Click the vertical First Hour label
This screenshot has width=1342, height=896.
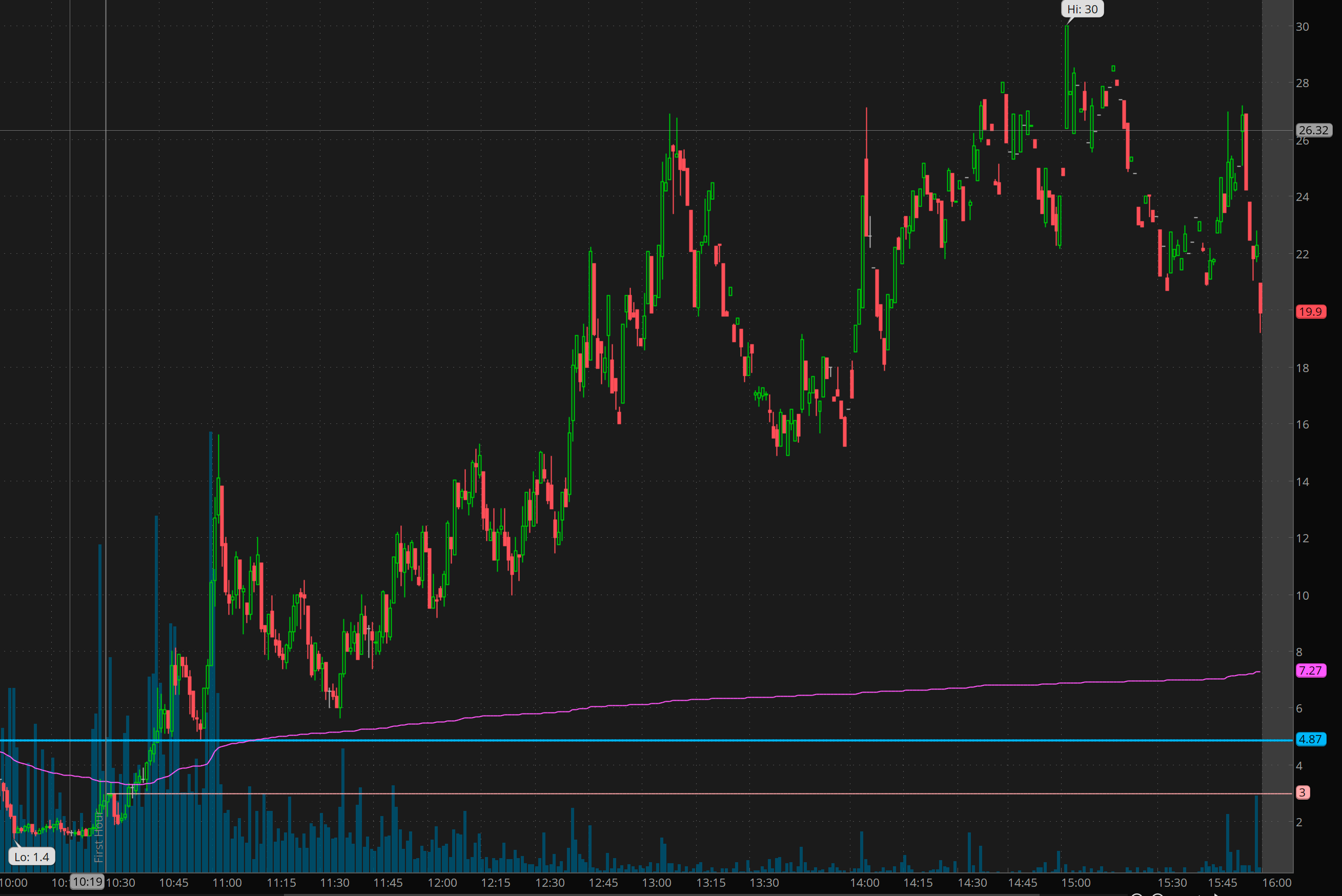pos(99,837)
